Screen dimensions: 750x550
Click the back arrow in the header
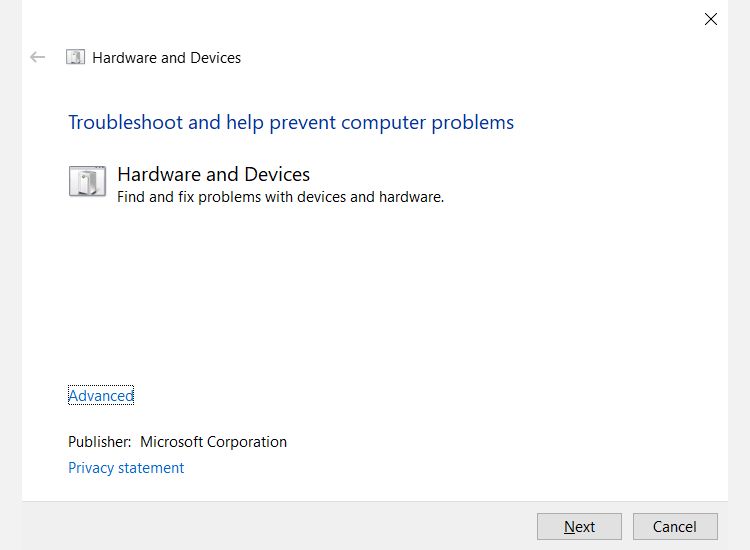point(38,57)
